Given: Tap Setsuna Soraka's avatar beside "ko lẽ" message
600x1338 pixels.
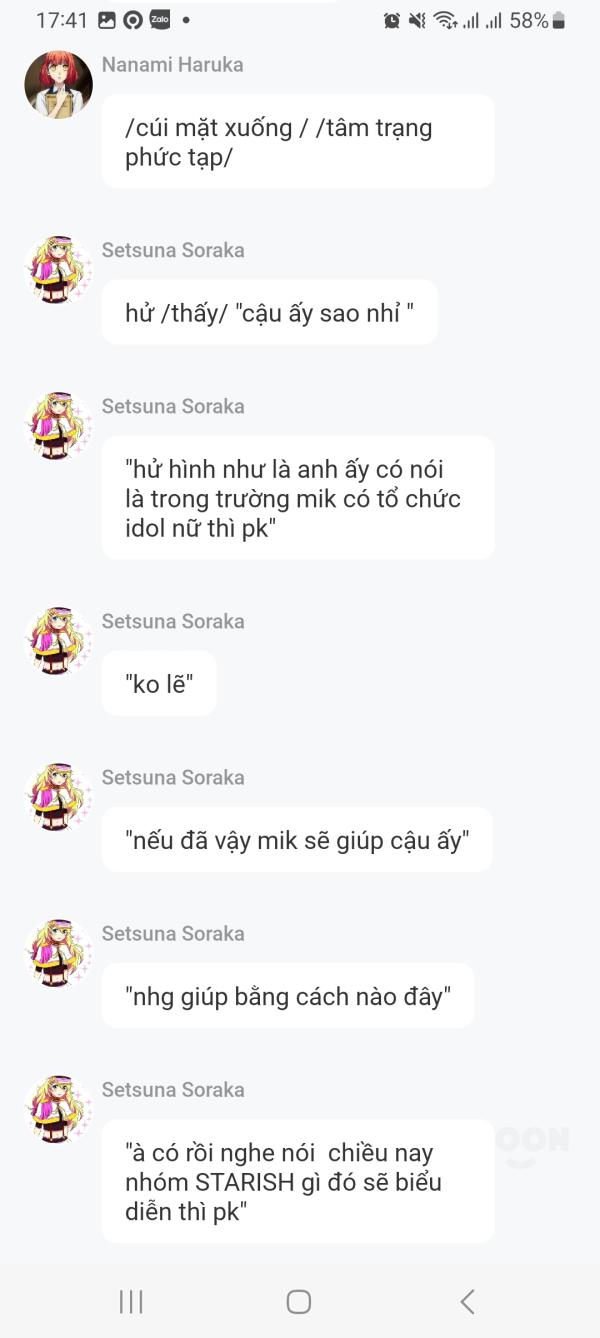Looking at the screenshot, I should 58,641.
